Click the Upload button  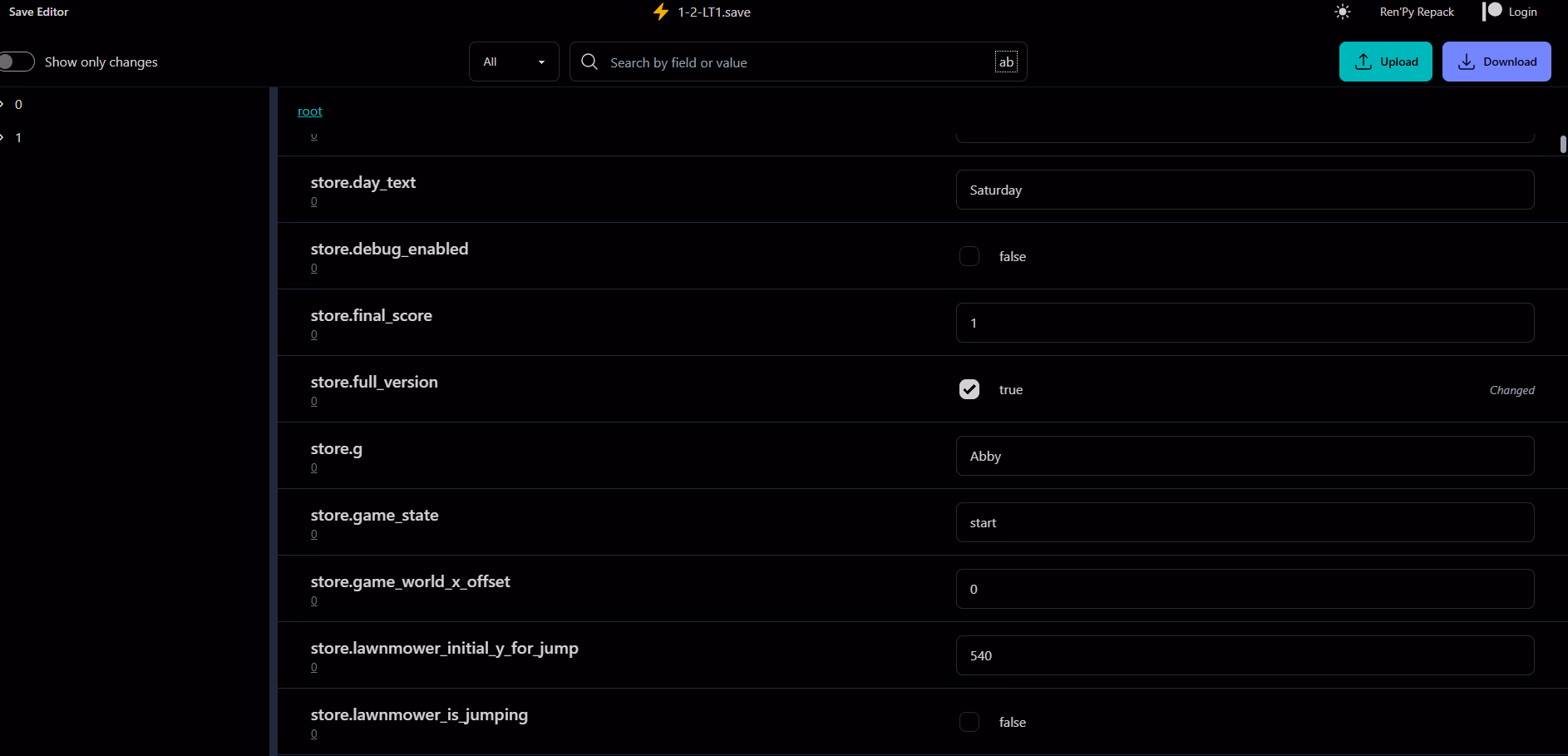1385,62
